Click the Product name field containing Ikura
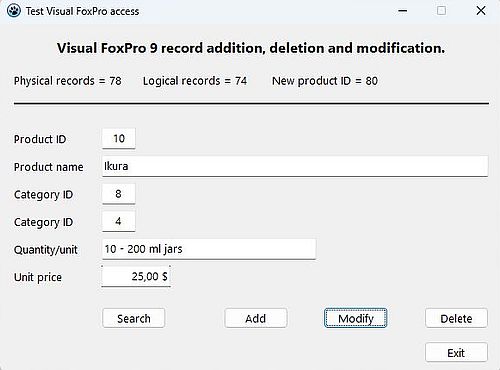500x370 pixels. [x=295, y=166]
